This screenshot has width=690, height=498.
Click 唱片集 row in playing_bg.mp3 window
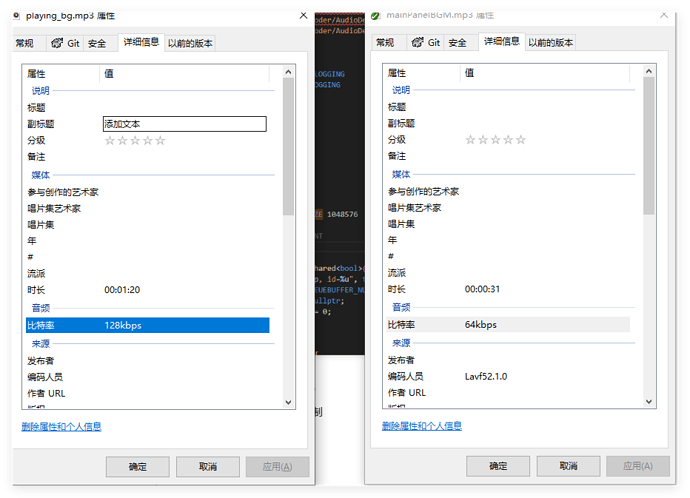(147, 225)
